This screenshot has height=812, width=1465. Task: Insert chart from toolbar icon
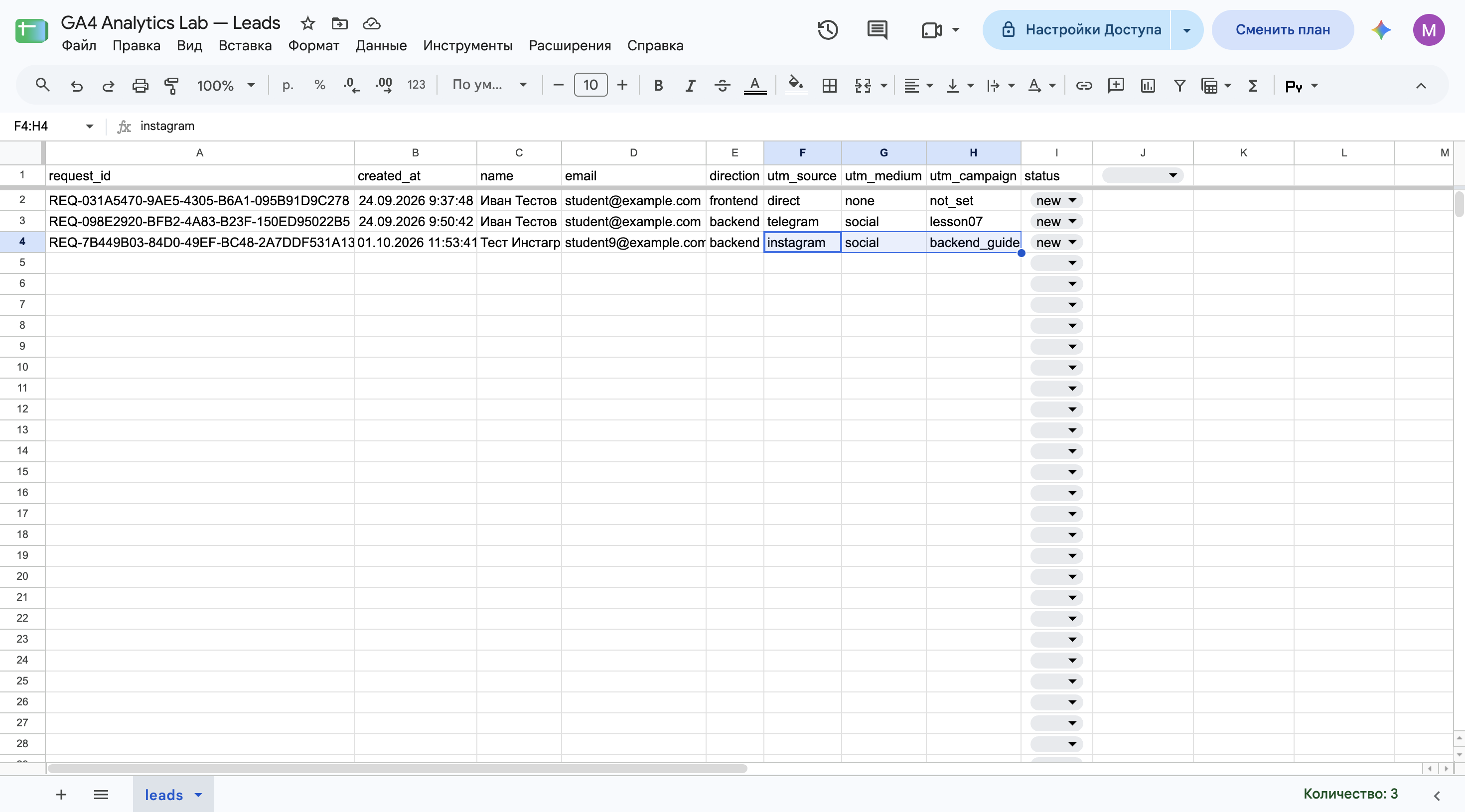point(1148,86)
